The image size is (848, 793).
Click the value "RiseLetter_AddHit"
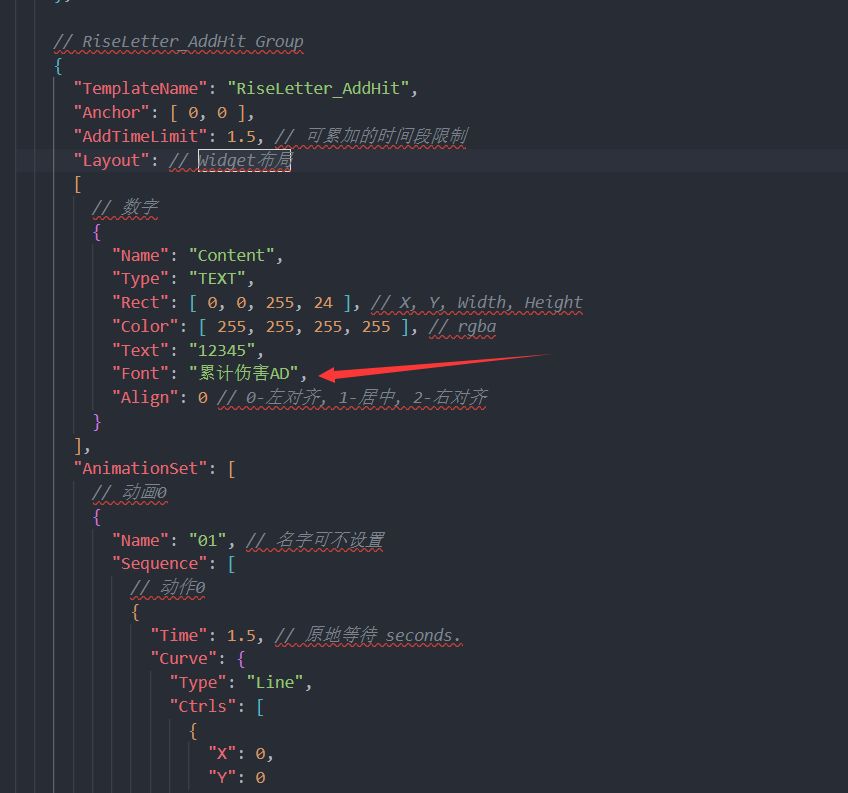pyautogui.click(x=318, y=88)
